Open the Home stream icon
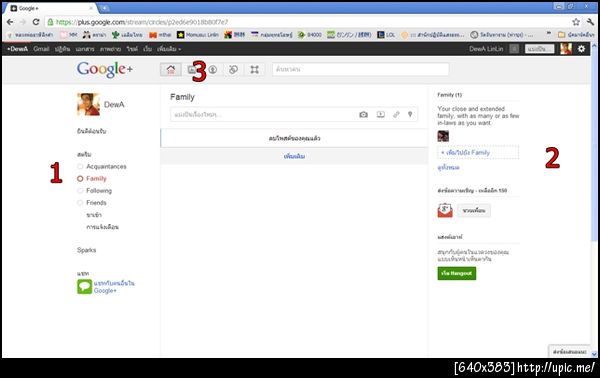 [x=171, y=69]
